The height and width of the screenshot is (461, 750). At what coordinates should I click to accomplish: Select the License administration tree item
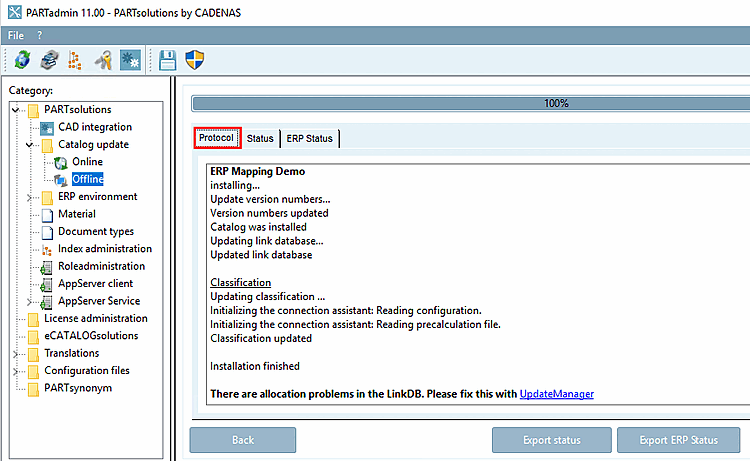[96, 318]
